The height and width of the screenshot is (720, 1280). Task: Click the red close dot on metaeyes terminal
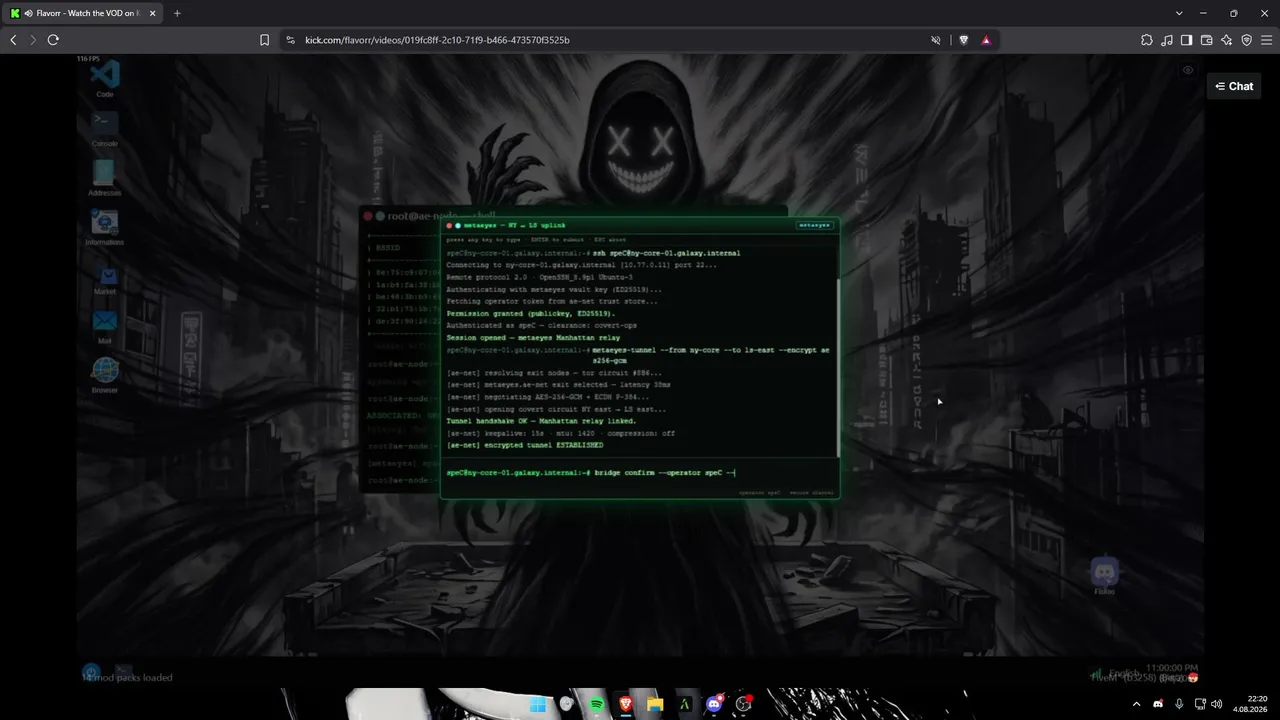pyautogui.click(x=450, y=225)
